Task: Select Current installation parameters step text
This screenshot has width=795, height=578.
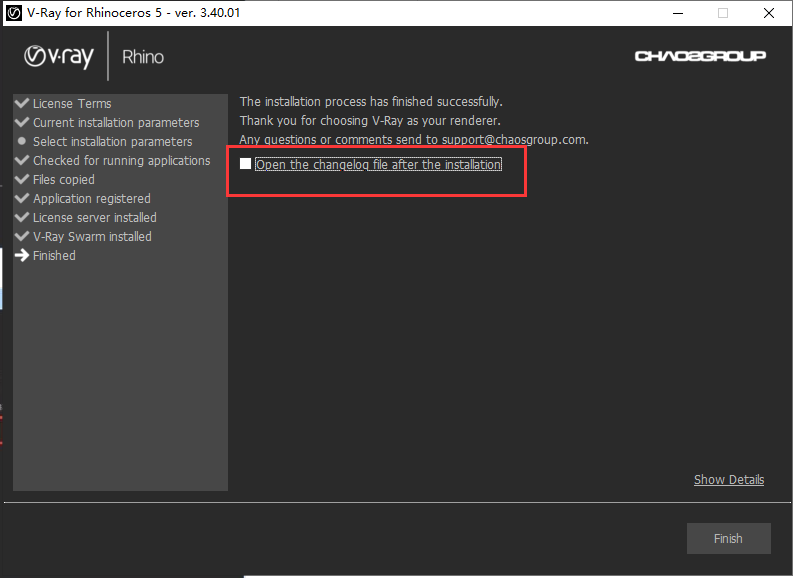Action: (x=116, y=123)
